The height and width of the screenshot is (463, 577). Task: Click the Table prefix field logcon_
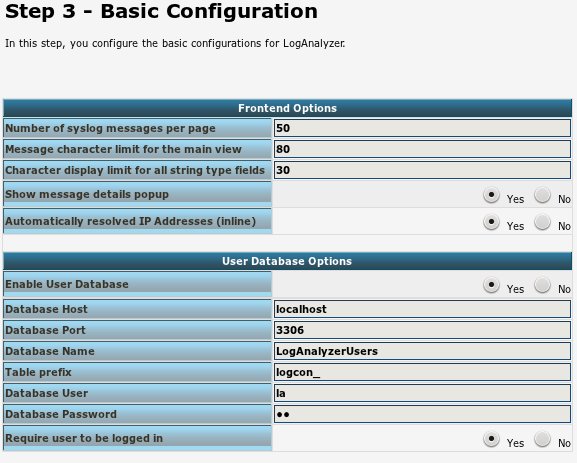click(x=422, y=372)
